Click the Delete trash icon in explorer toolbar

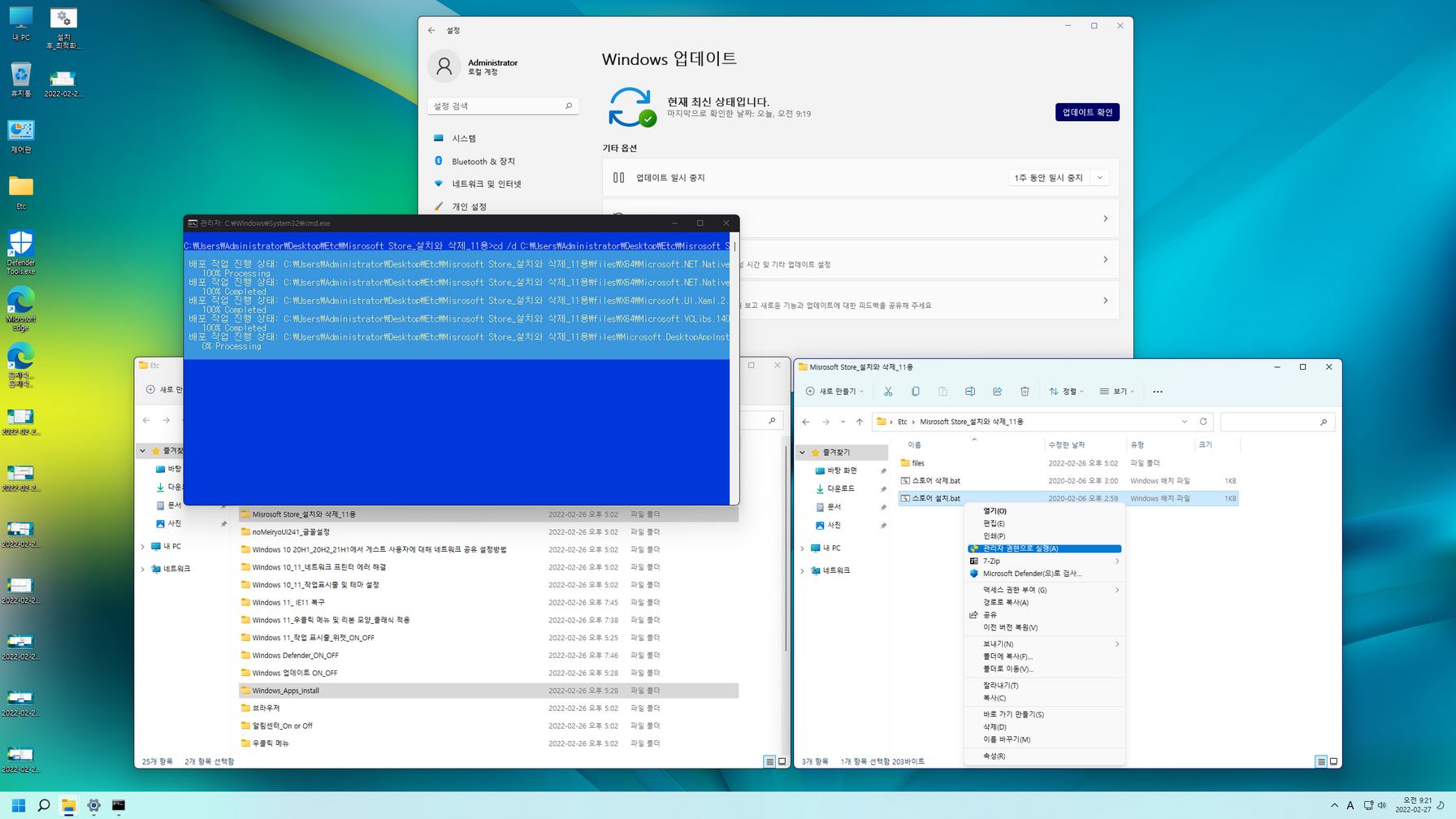coord(1025,392)
